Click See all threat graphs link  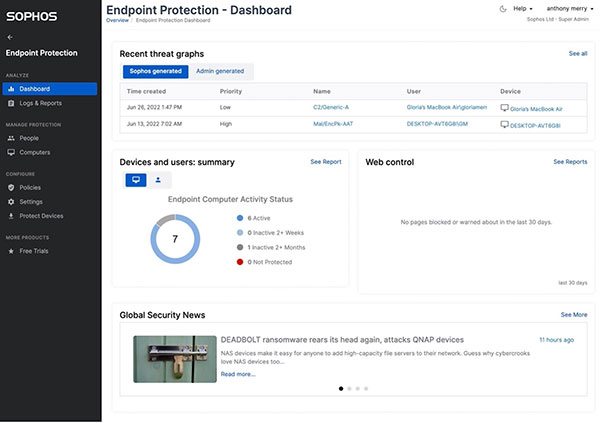(x=577, y=53)
